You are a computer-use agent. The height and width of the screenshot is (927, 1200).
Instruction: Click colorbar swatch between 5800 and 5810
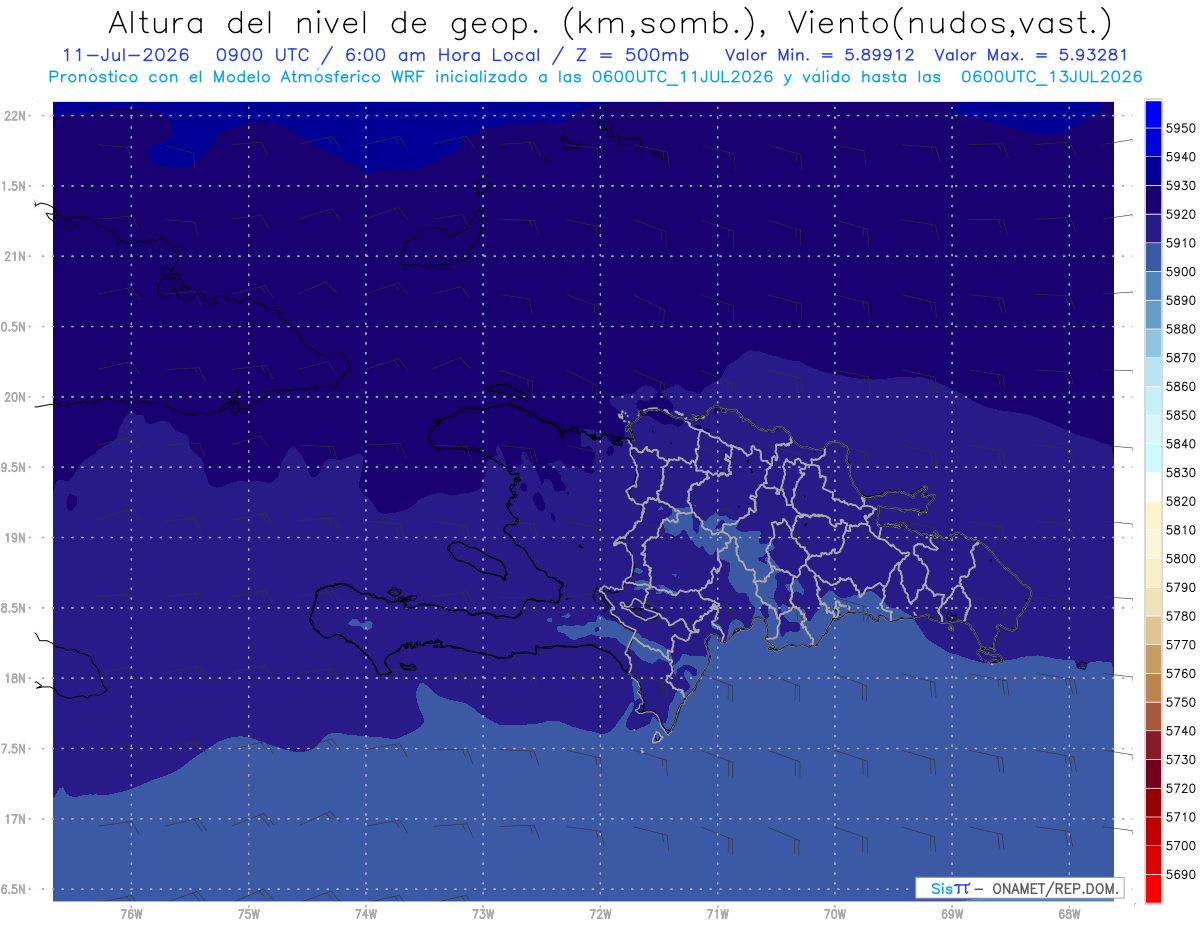coord(1153,544)
